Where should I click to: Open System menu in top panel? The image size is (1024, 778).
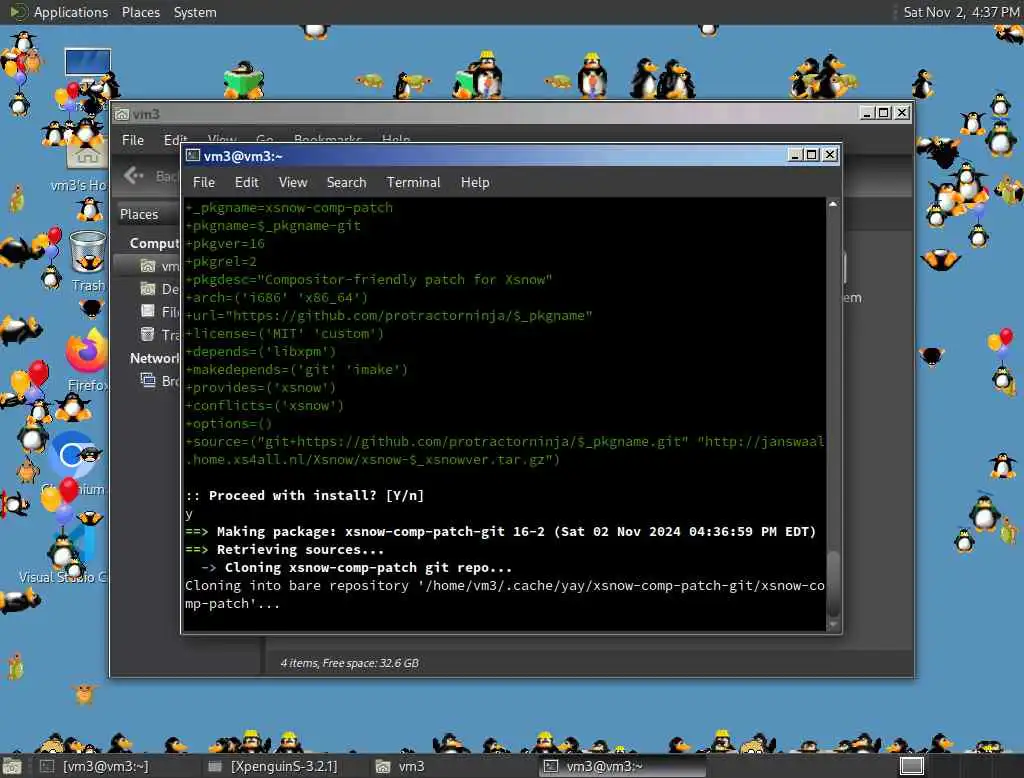pyautogui.click(x=195, y=12)
